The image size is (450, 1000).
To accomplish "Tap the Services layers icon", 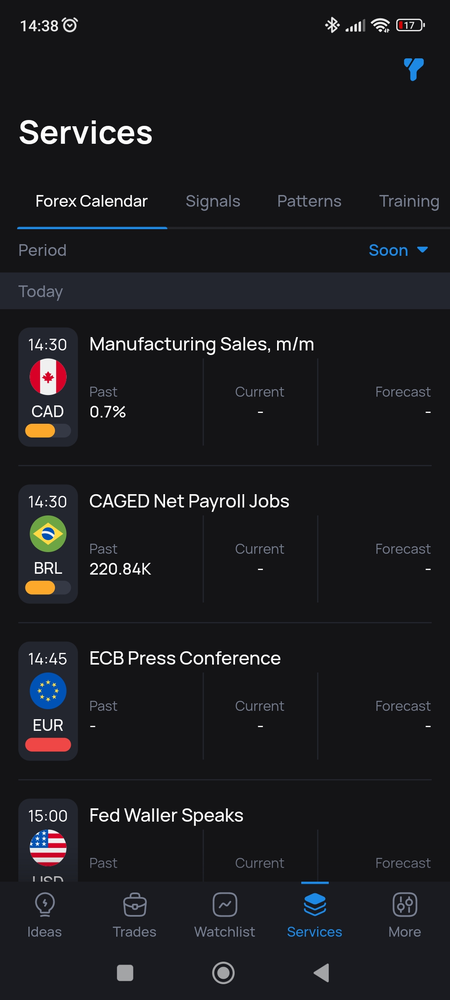I will click(x=315, y=904).
